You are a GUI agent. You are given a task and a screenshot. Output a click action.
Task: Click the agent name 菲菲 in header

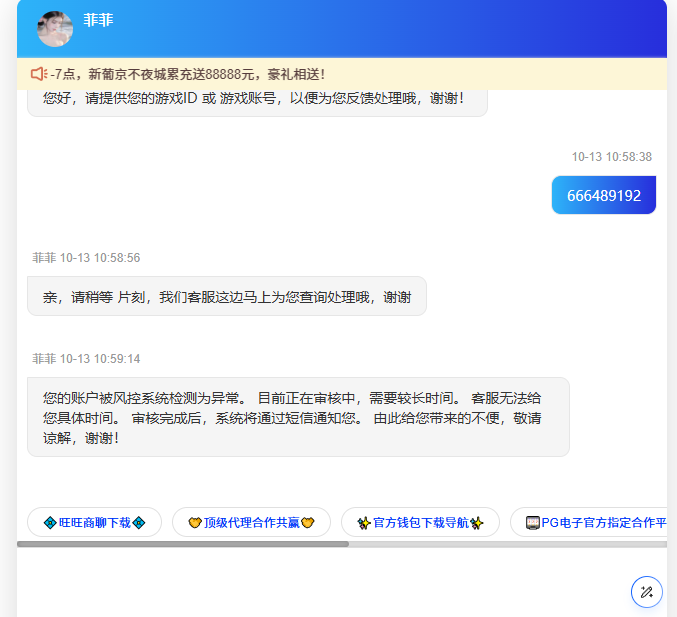(x=98, y=20)
